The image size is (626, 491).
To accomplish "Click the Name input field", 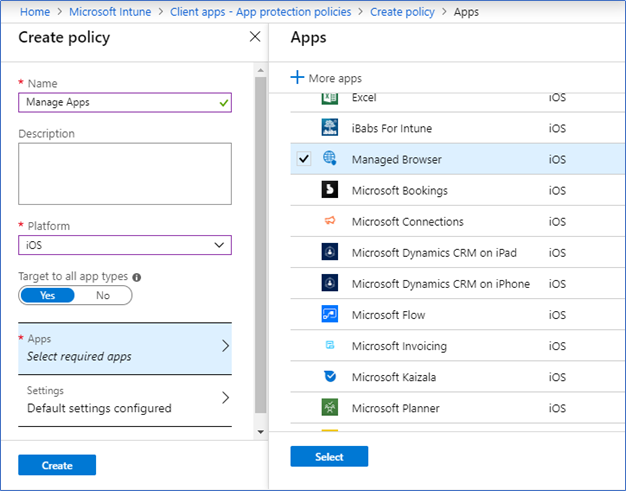I will click(x=125, y=103).
